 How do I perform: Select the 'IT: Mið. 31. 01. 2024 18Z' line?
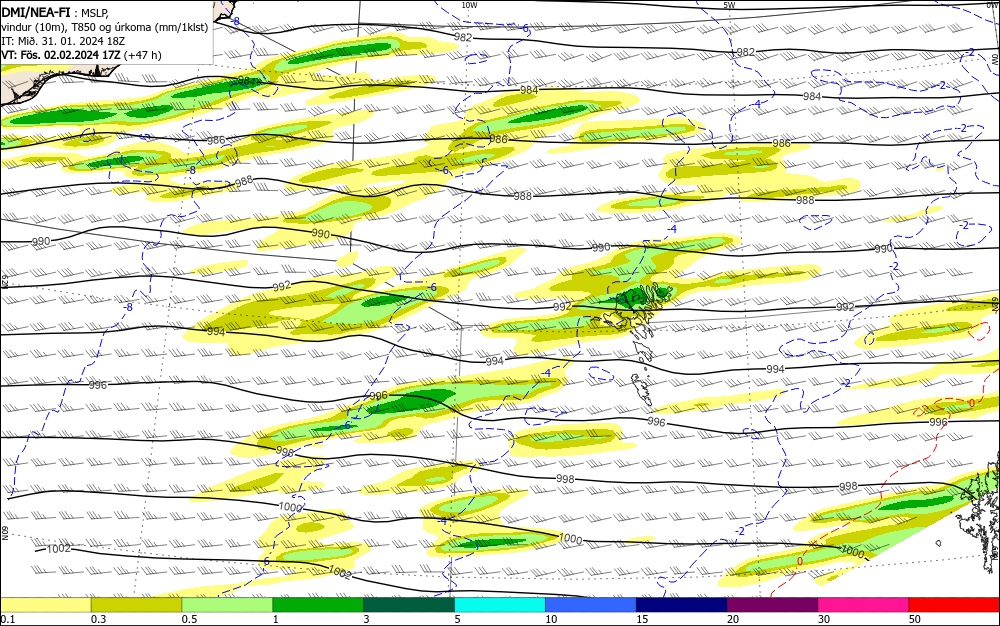click(x=63, y=41)
